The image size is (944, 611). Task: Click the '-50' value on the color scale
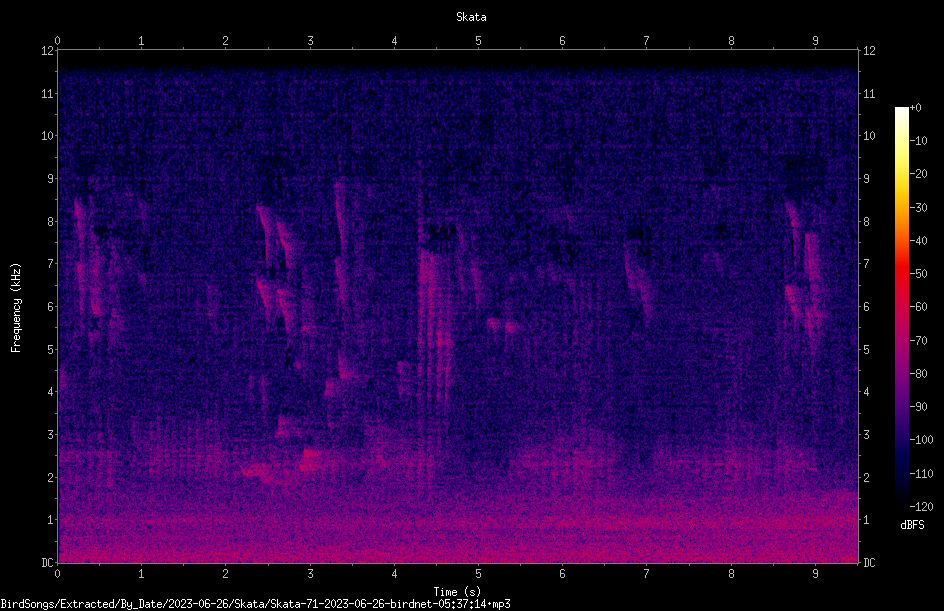pos(918,274)
